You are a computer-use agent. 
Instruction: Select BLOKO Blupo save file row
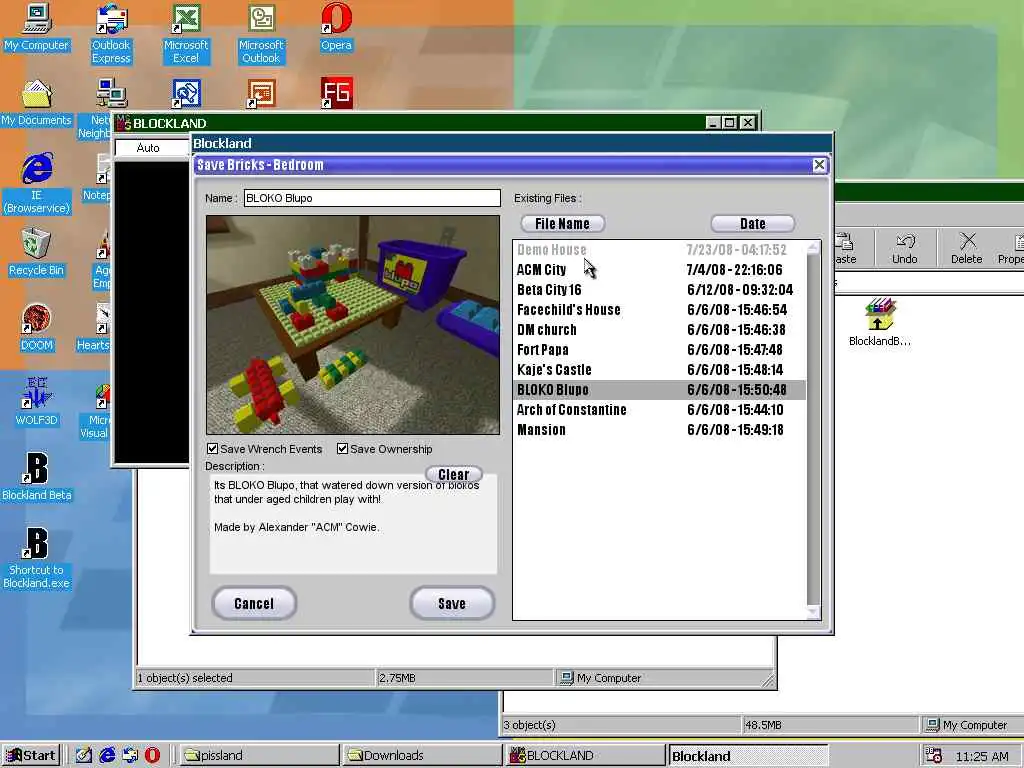tap(660, 390)
